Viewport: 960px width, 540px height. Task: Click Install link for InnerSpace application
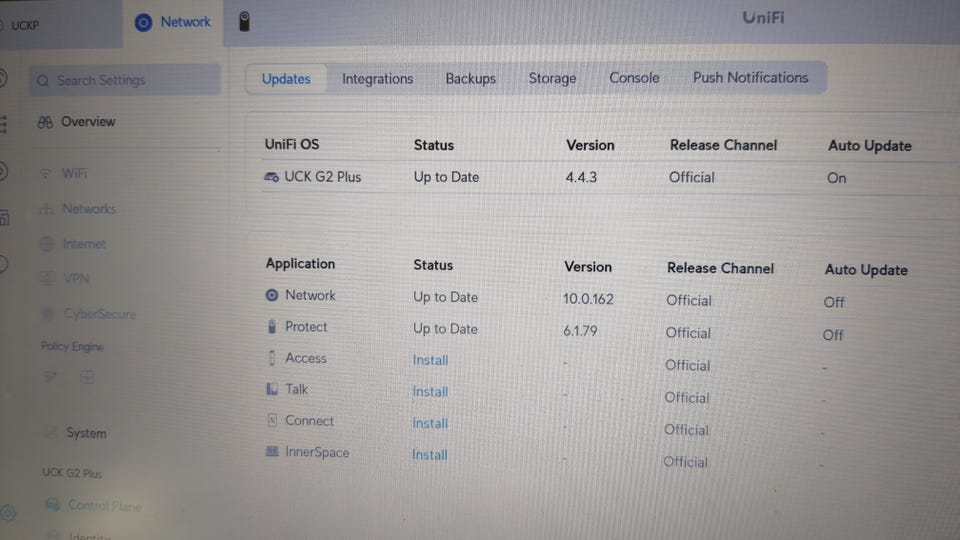pos(430,455)
